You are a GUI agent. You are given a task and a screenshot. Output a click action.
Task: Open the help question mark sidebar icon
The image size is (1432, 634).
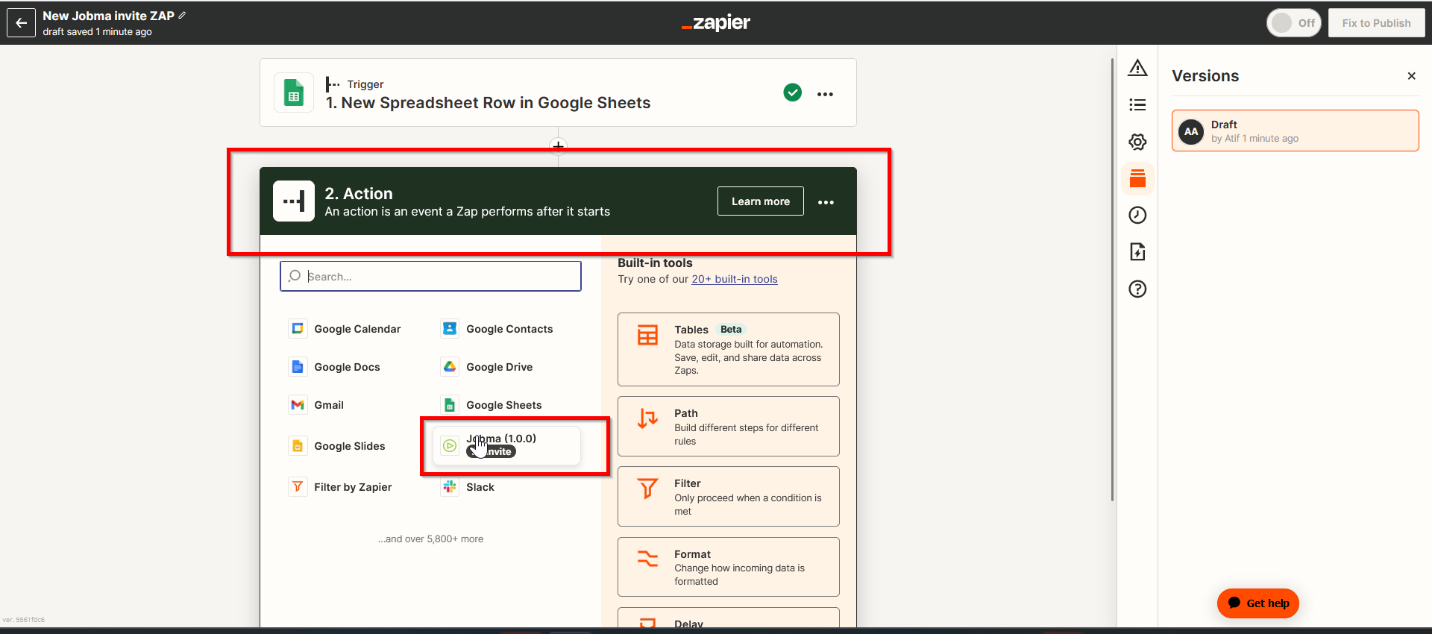(x=1137, y=289)
